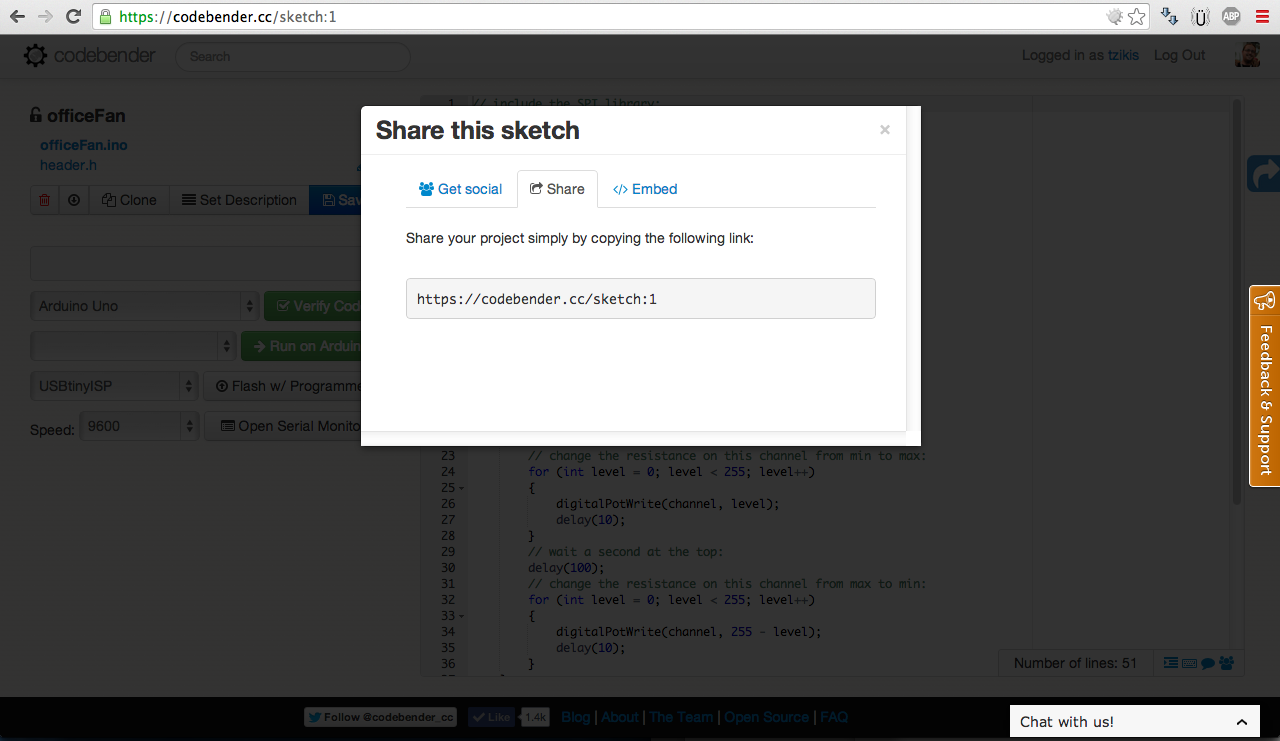The height and width of the screenshot is (741, 1280).
Task: Click the Run on Arduino button
Action: (x=302, y=346)
